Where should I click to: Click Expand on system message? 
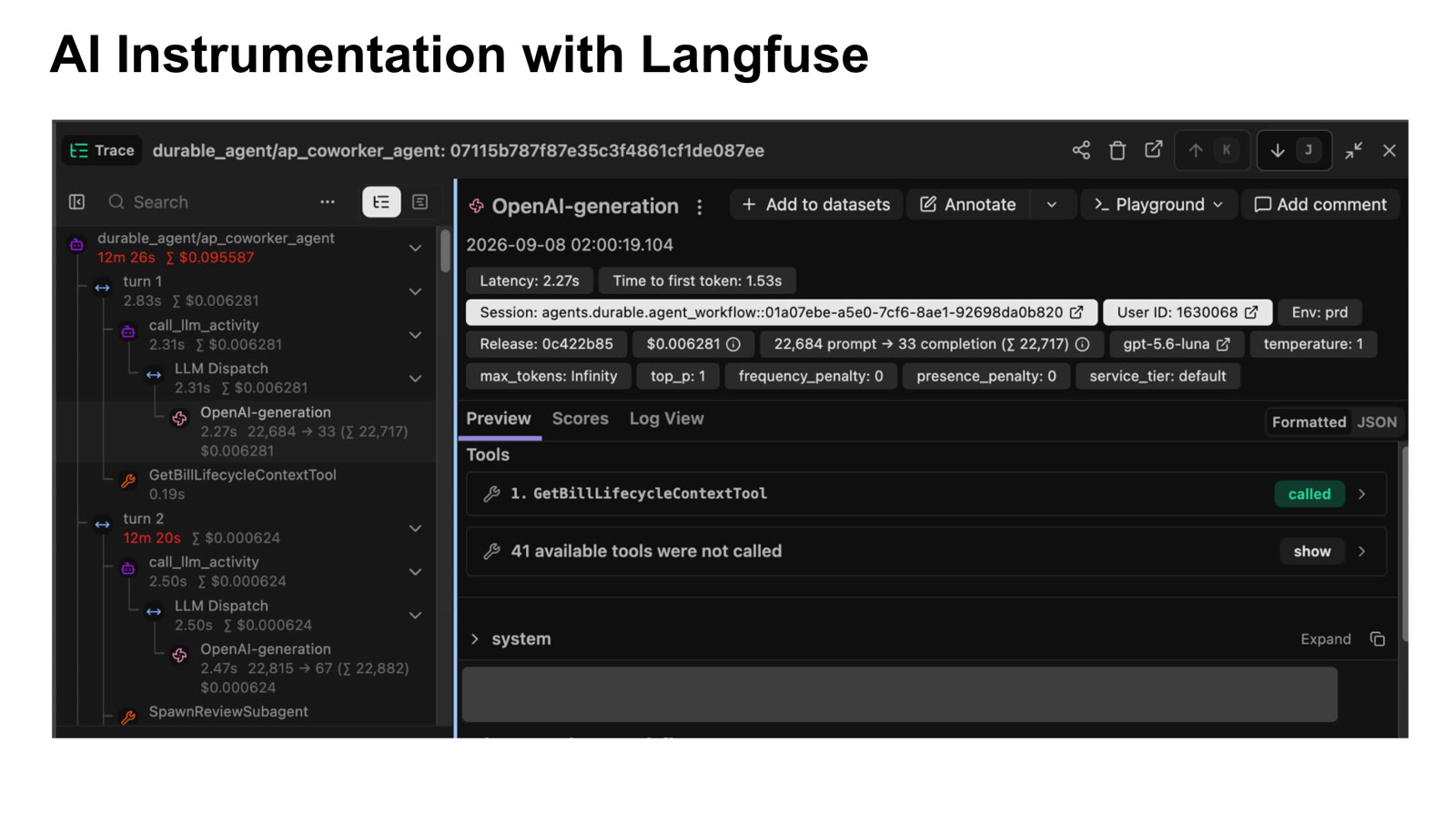[x=1326, y=639]
